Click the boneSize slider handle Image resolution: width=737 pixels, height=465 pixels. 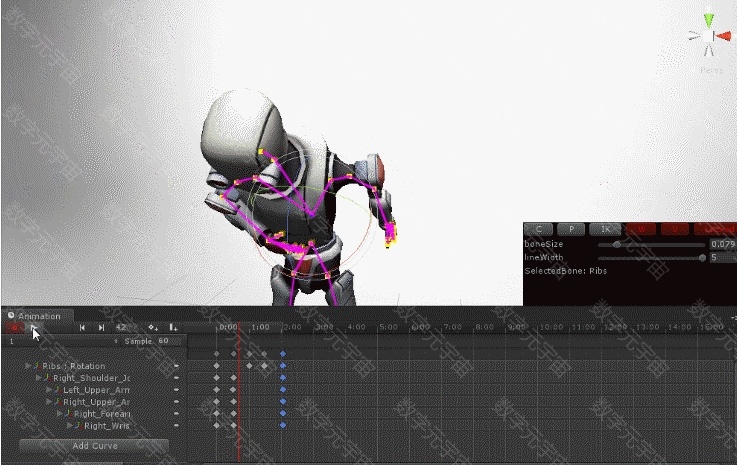(x=617, y=244)
